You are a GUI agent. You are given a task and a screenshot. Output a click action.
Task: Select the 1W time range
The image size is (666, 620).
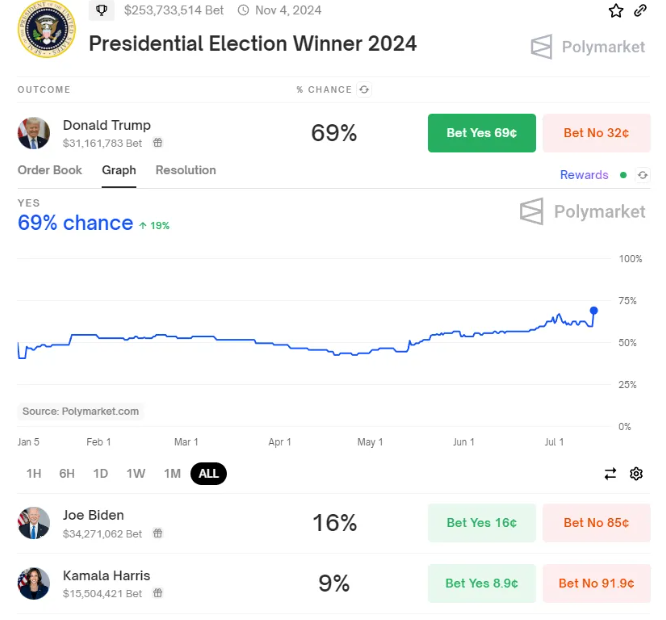136,473
